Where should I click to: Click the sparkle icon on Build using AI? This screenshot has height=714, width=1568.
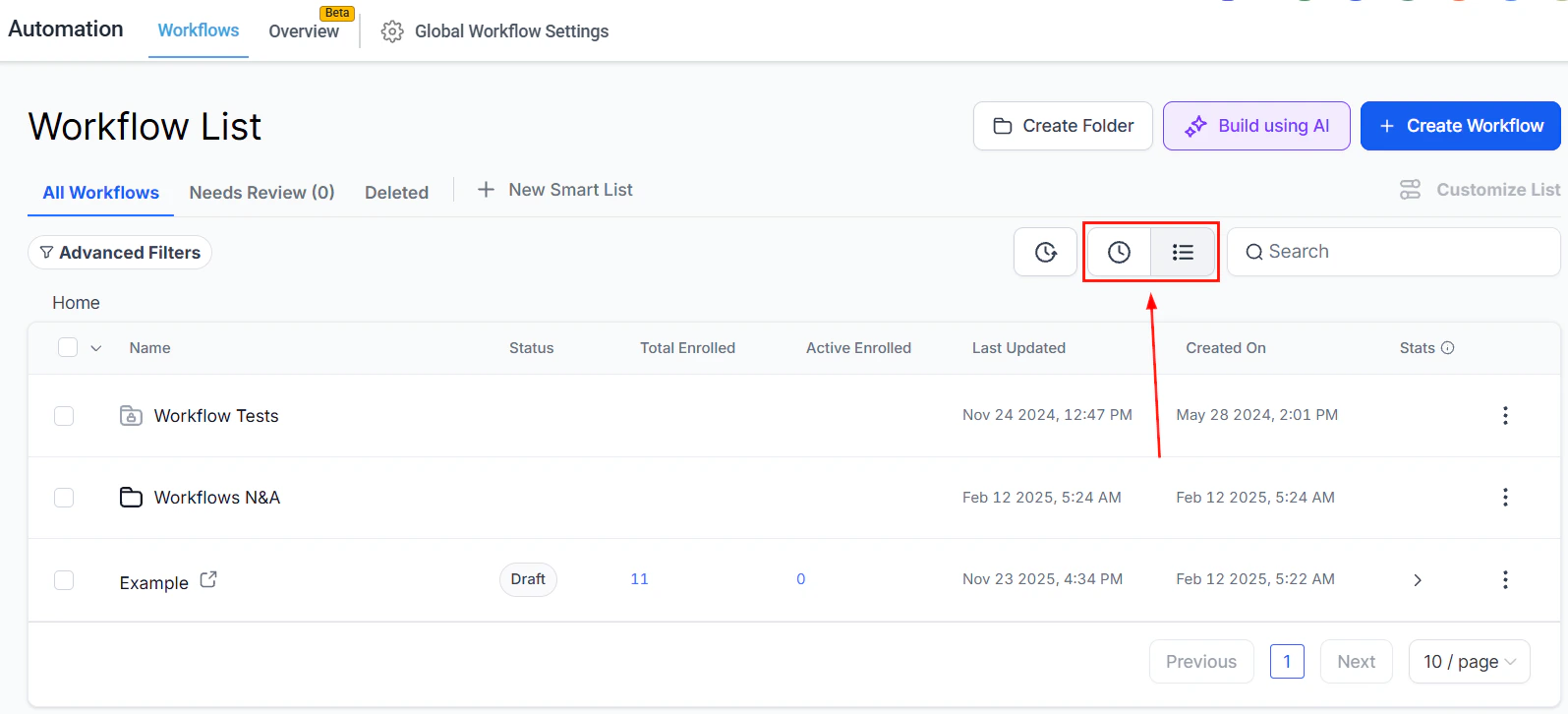pos(1195,126)
